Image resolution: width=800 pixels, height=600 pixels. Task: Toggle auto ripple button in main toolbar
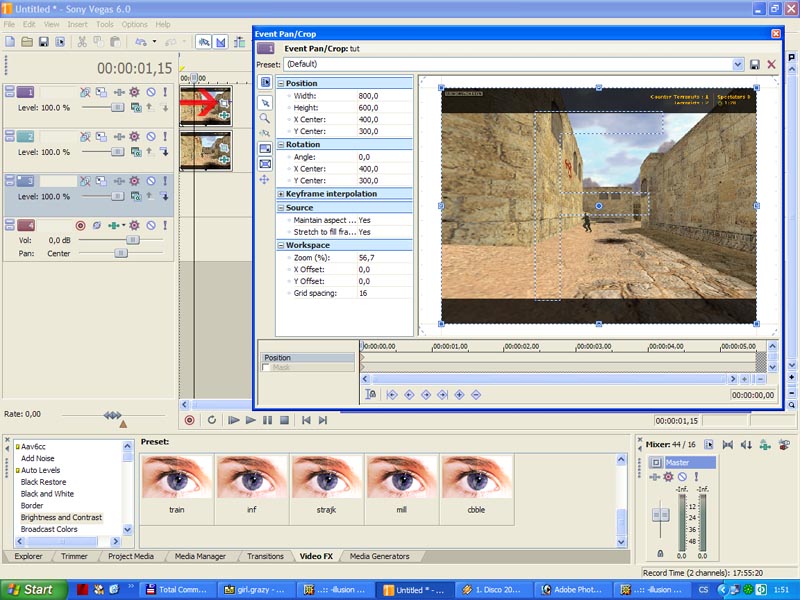click(239, 42)
